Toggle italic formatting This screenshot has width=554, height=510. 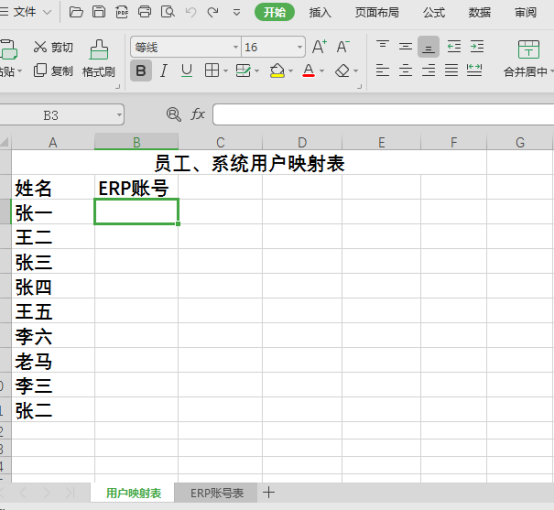[164, 71]
